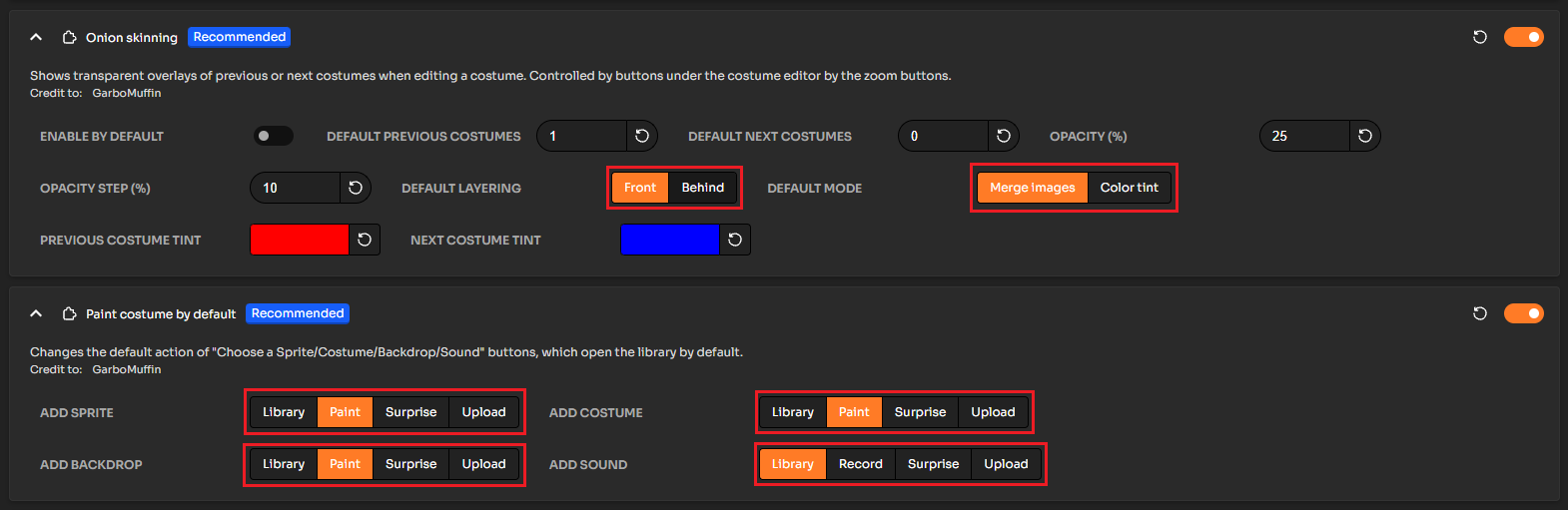This screenshot has height=510, width=1568.
Task: Collapse the Paint costume by default section
Action: click(36, 313)
